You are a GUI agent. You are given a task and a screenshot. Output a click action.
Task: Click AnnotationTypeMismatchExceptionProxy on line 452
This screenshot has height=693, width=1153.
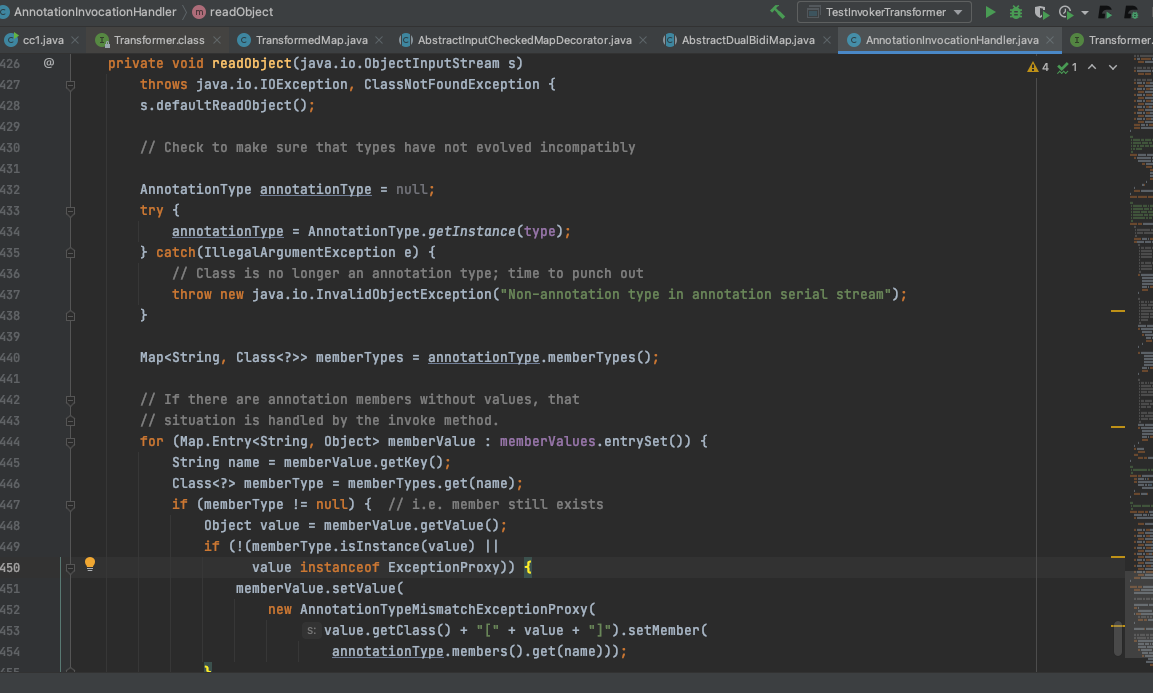point(443,610)
